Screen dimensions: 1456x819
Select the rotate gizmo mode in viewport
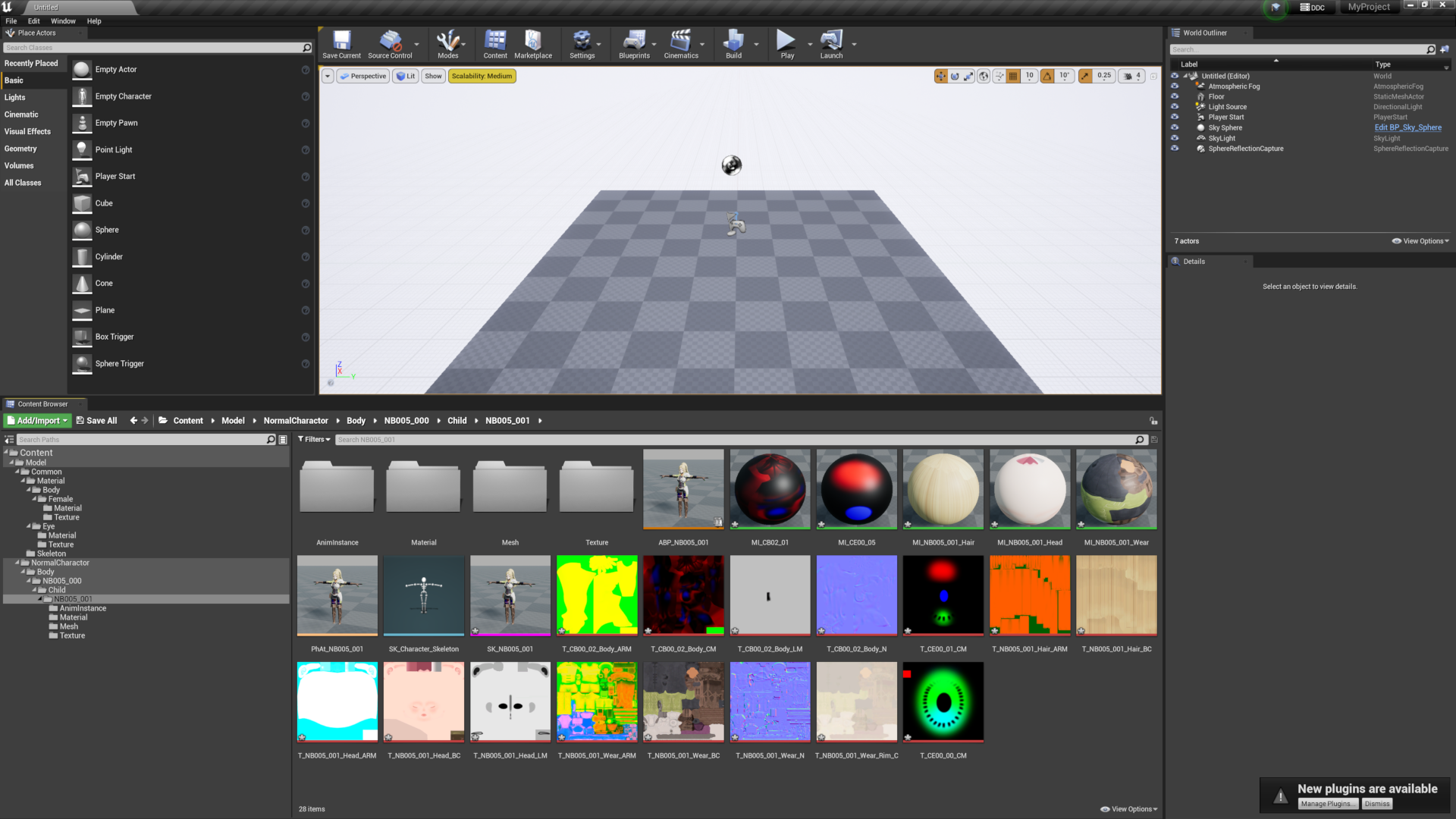(955, 76)
